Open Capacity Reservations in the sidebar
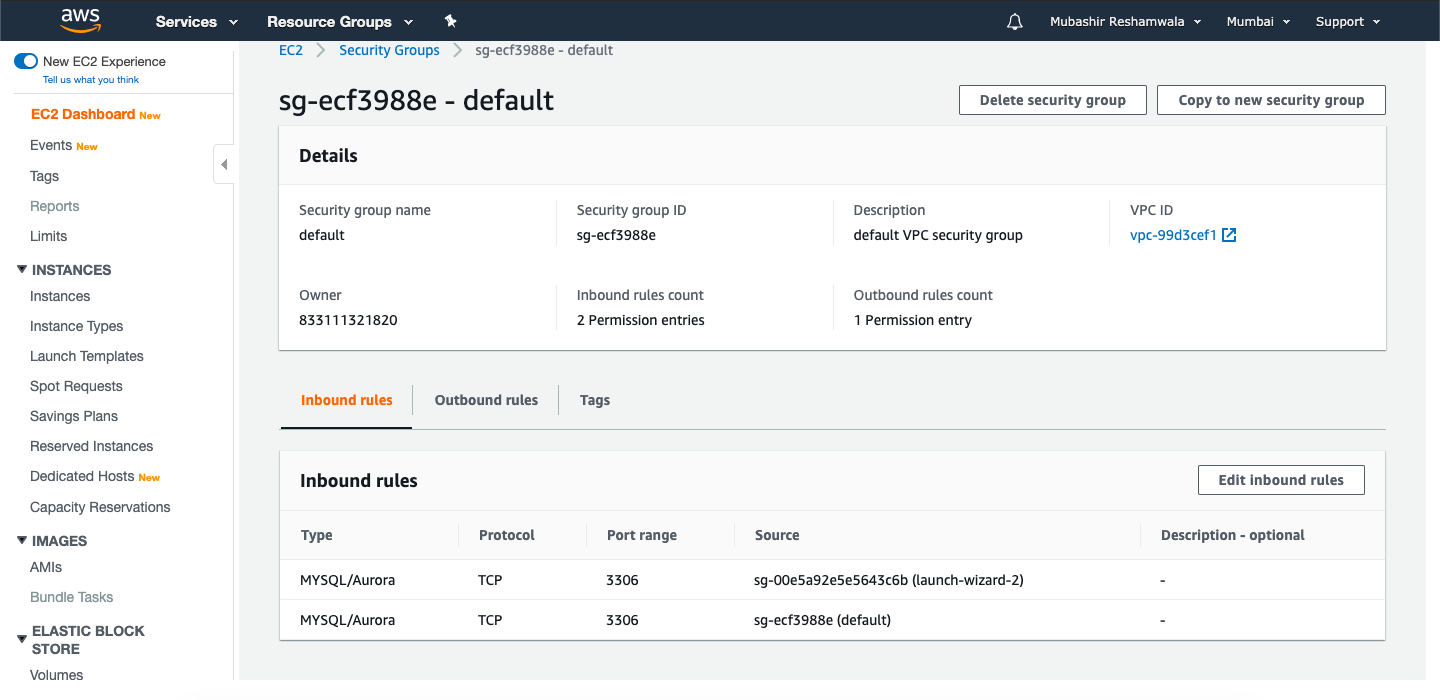 (x=100, y=507)
